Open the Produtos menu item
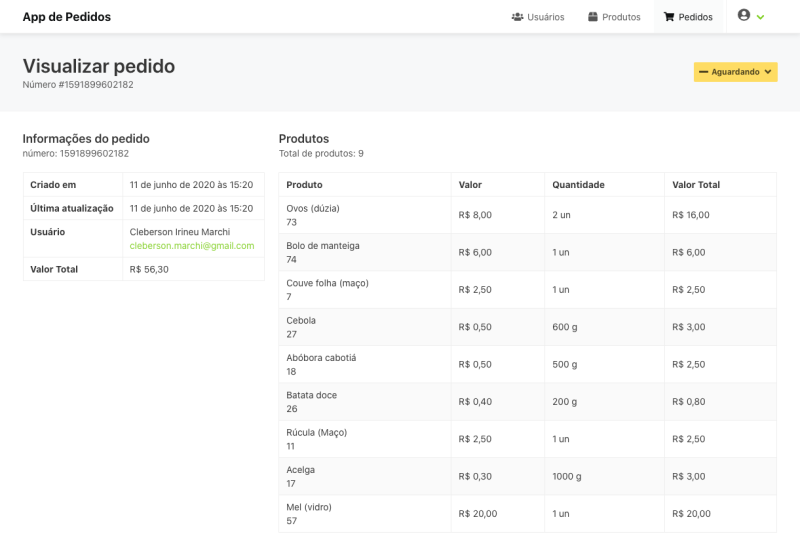 614,17
